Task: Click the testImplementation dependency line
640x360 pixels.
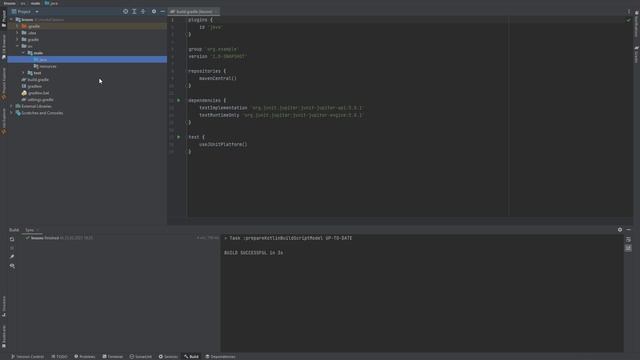Action: pos(281,107)
